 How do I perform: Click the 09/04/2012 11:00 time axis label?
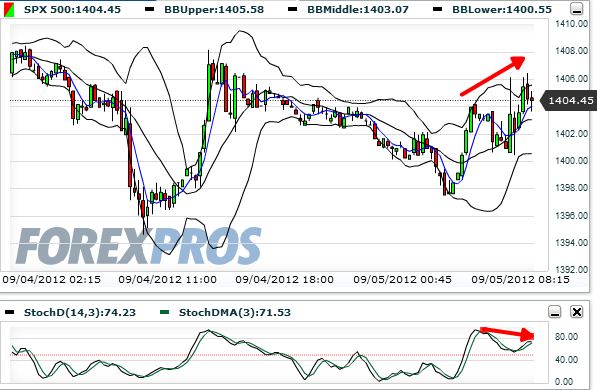(168, 280)
